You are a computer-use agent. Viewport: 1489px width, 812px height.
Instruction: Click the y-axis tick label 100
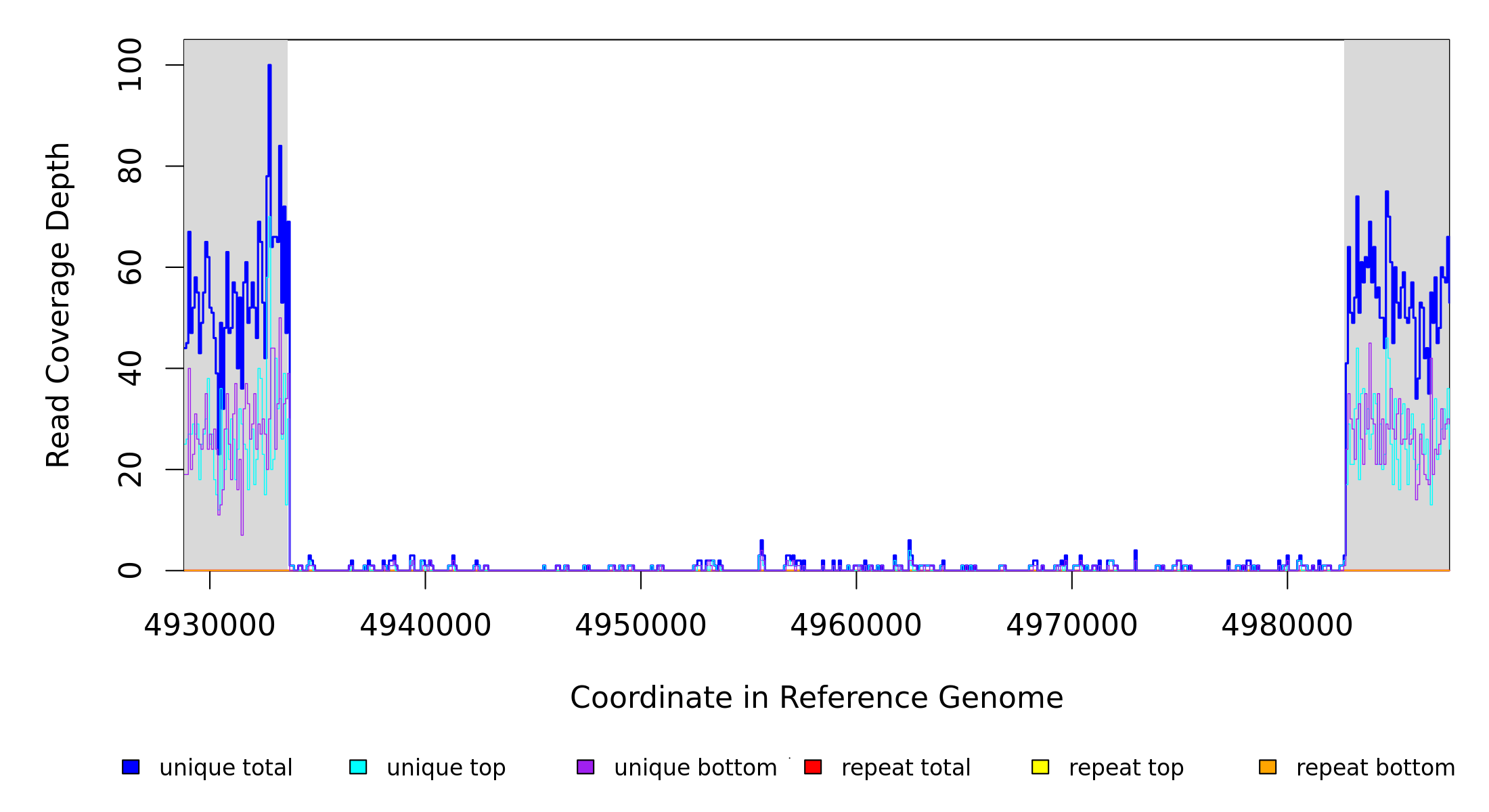tap(130, 65)
